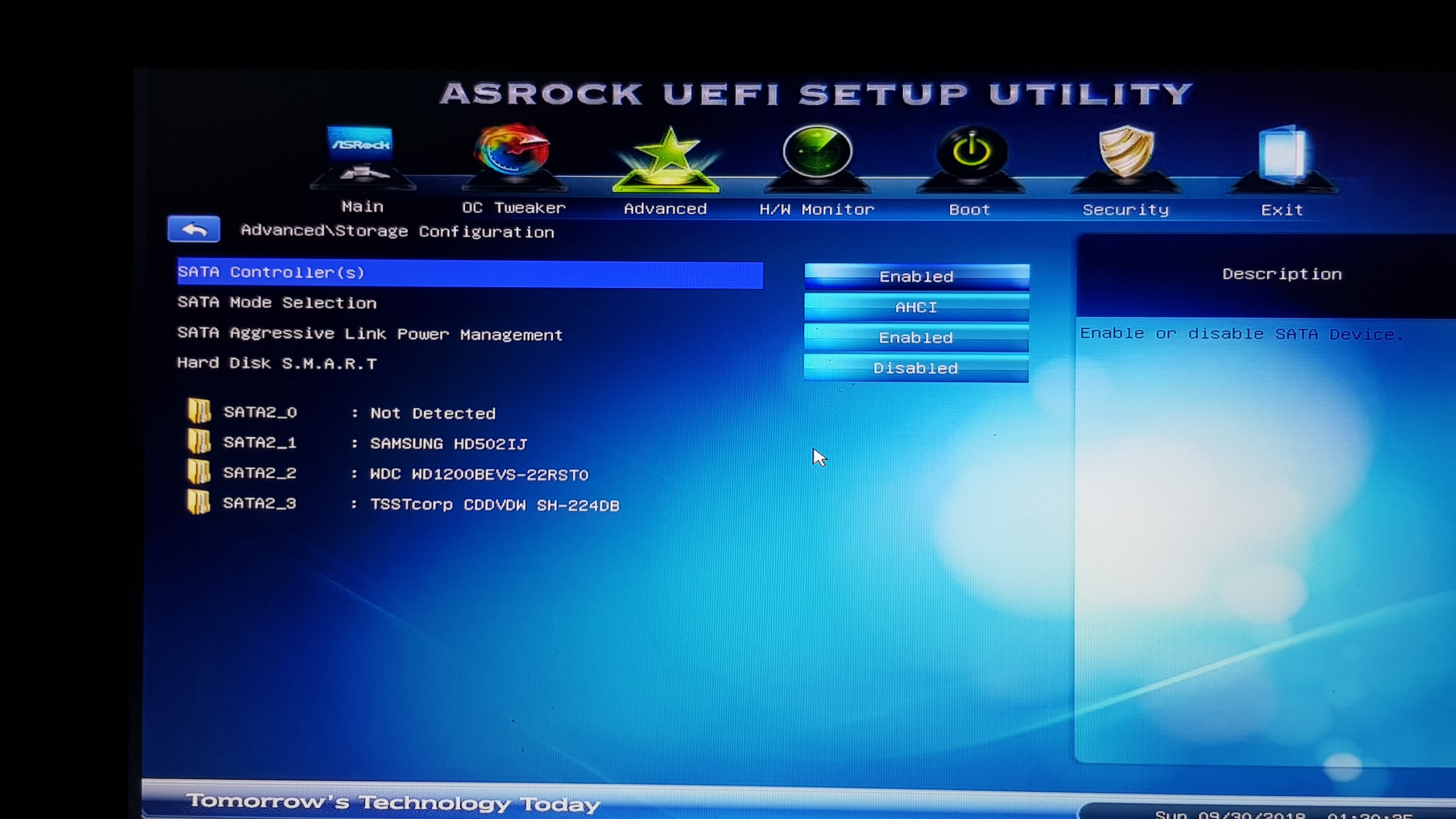The image size is (1456, 819).
Task: Click the 'Enable or disable SATA Device' text
Action: tap(1242, 334)
